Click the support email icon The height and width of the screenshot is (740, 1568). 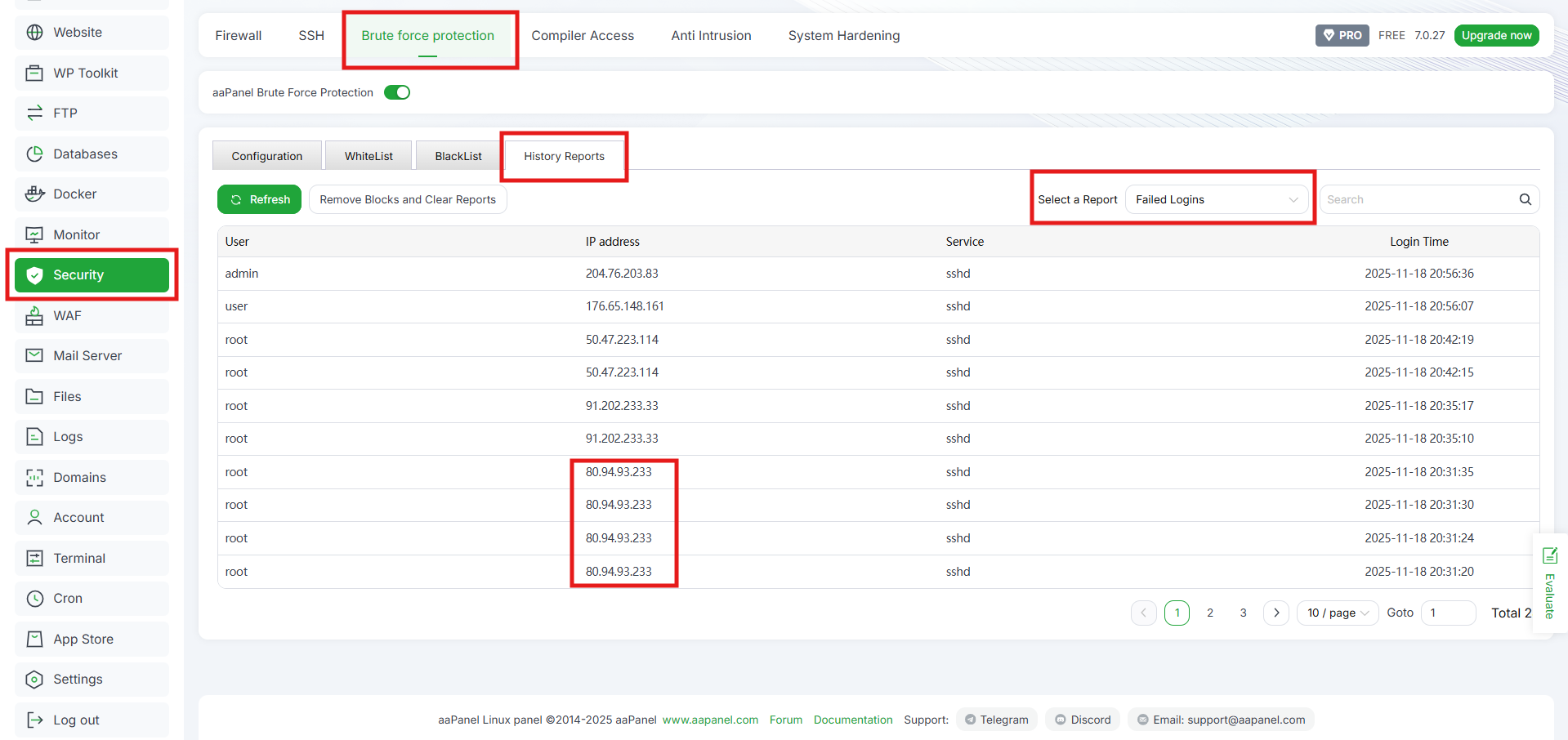click(x=1143, y=720)
